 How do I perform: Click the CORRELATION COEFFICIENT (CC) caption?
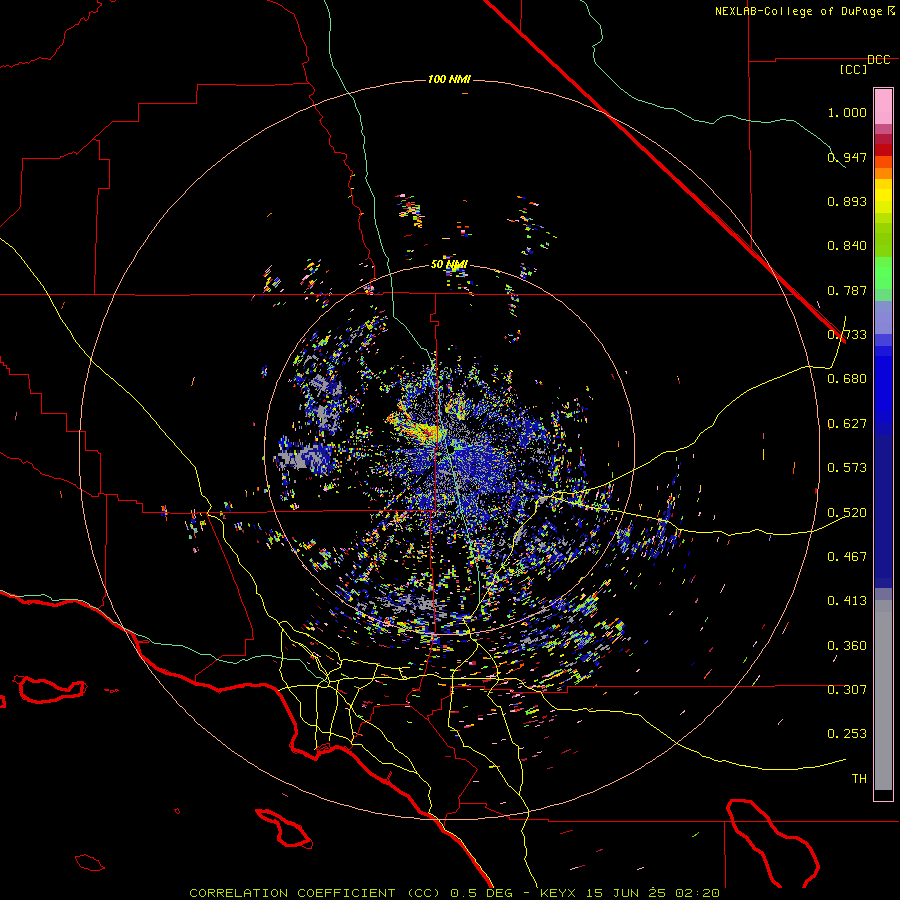315,893
